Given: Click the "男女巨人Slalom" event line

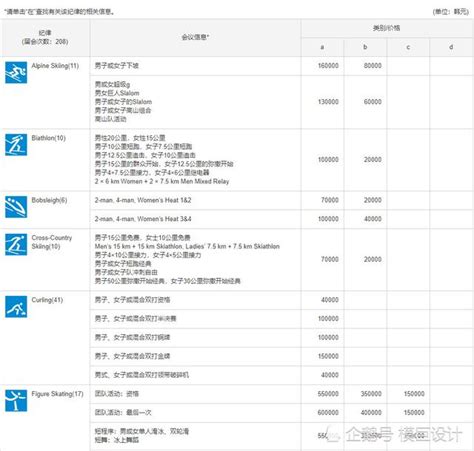Looking at the screenshot, I should 117,93.
